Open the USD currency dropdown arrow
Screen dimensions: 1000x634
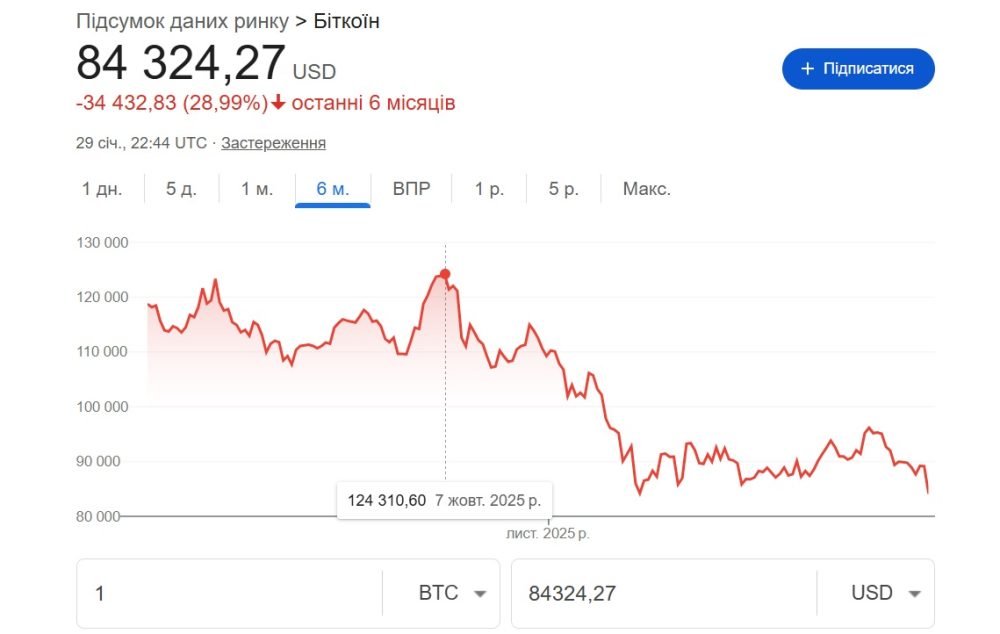coord(913,593)
